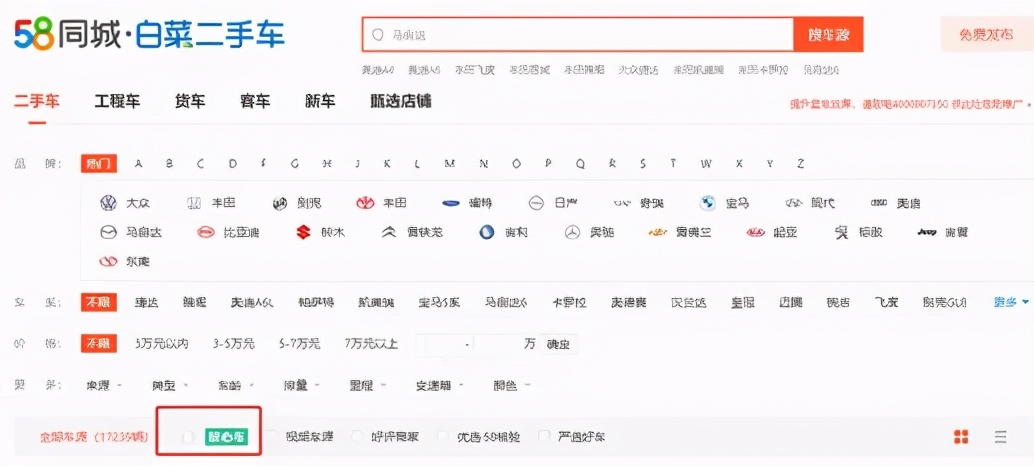
Task: Select the orange 热门 brand filter
Action: point(99,163)
